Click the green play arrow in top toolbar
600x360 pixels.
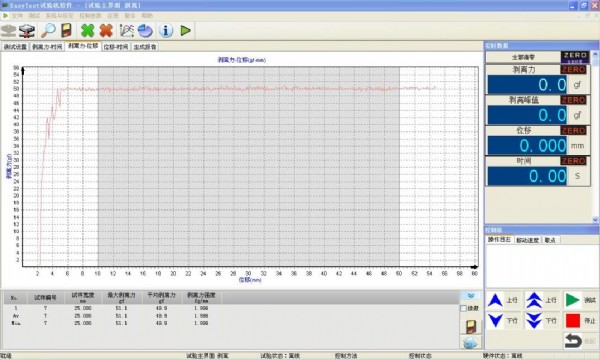[186, 31]
